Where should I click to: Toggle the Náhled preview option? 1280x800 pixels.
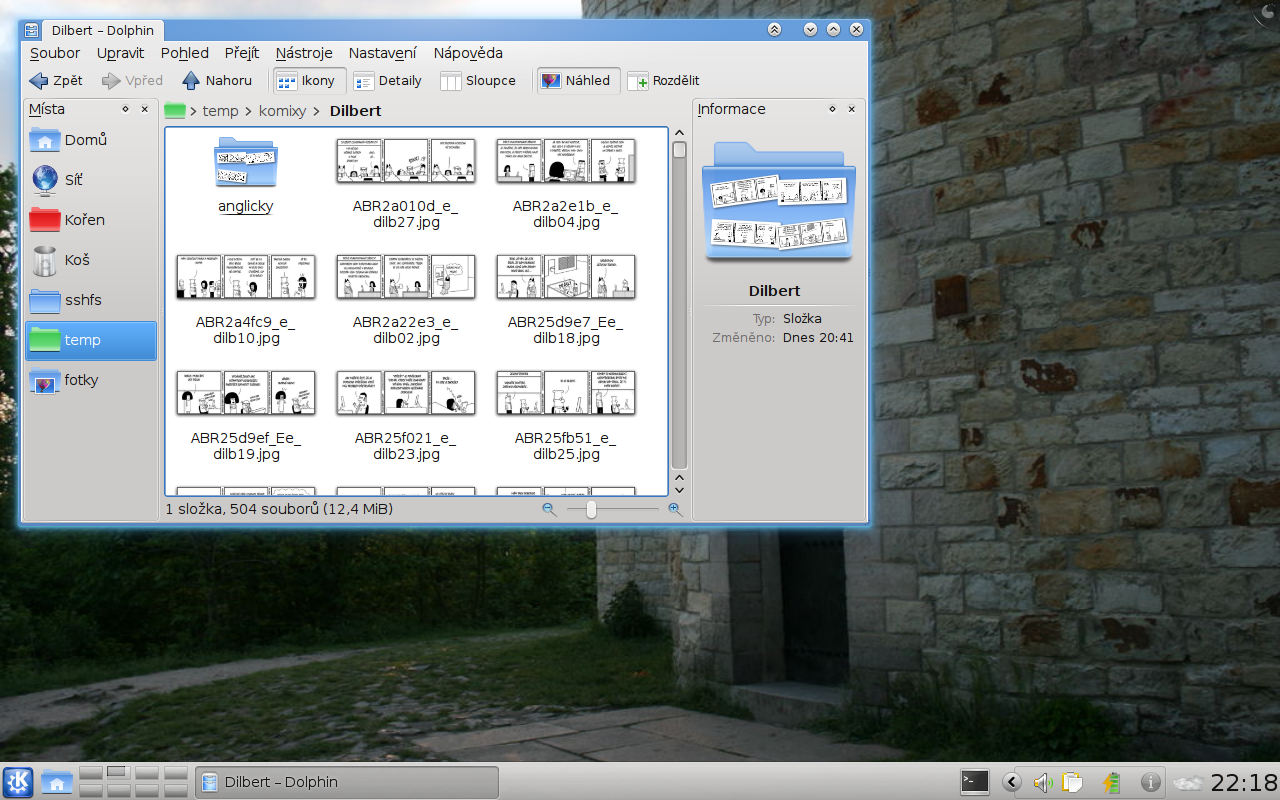point(577,81)
